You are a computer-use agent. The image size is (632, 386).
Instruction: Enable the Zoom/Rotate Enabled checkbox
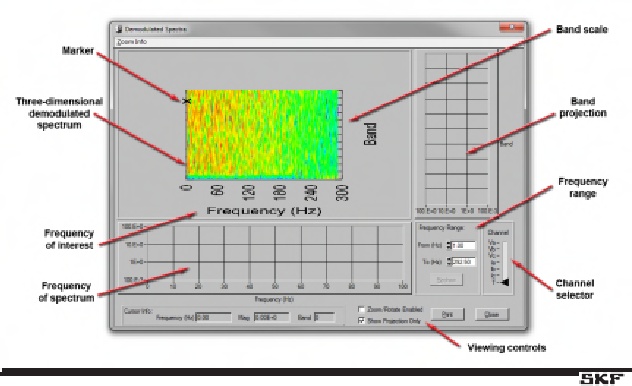(362, 309)
